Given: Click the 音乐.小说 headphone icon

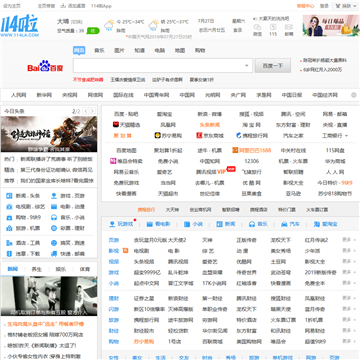Looking at the screenshot, I should [54, 218].
